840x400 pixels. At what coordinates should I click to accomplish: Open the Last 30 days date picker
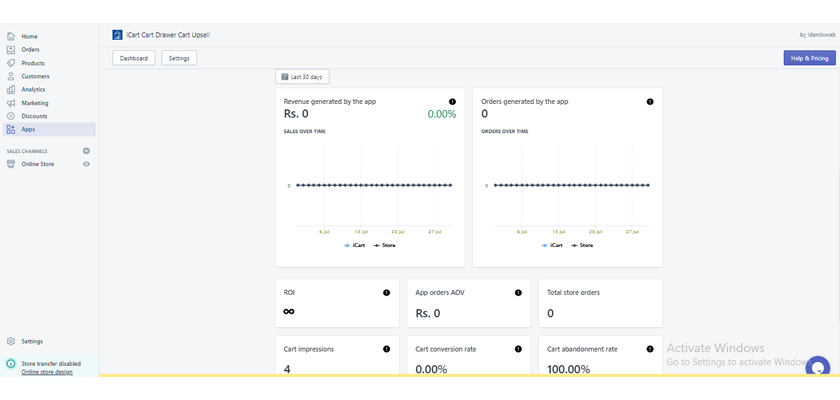tap(302, 77)
